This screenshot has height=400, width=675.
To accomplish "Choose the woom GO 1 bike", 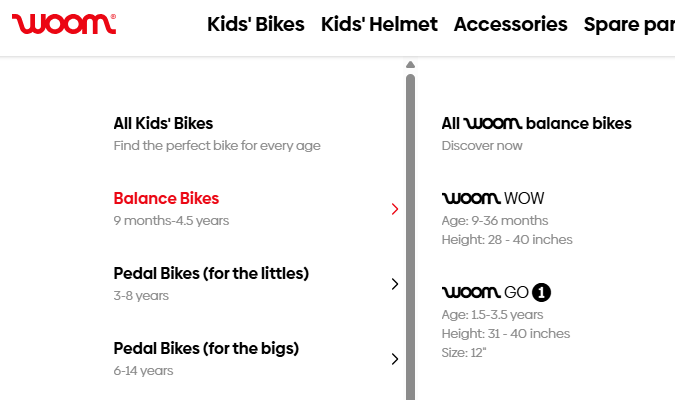I will (496, 293).
